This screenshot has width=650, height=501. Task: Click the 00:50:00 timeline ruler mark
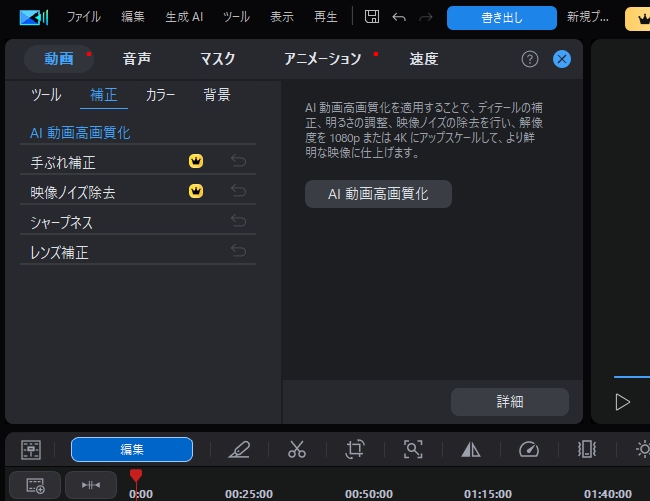pos(369,494)
